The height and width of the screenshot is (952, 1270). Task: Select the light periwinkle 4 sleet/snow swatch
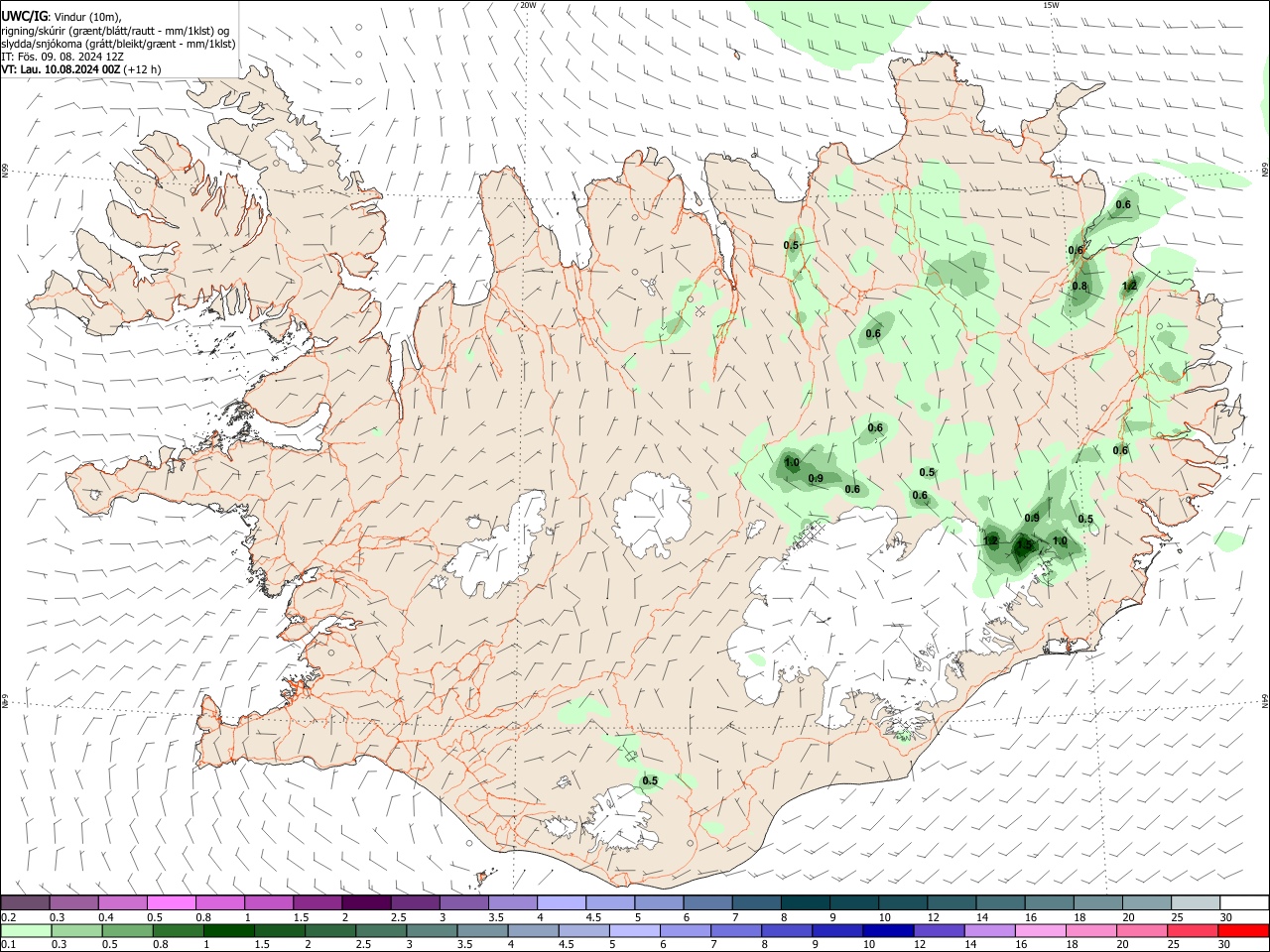562,902
